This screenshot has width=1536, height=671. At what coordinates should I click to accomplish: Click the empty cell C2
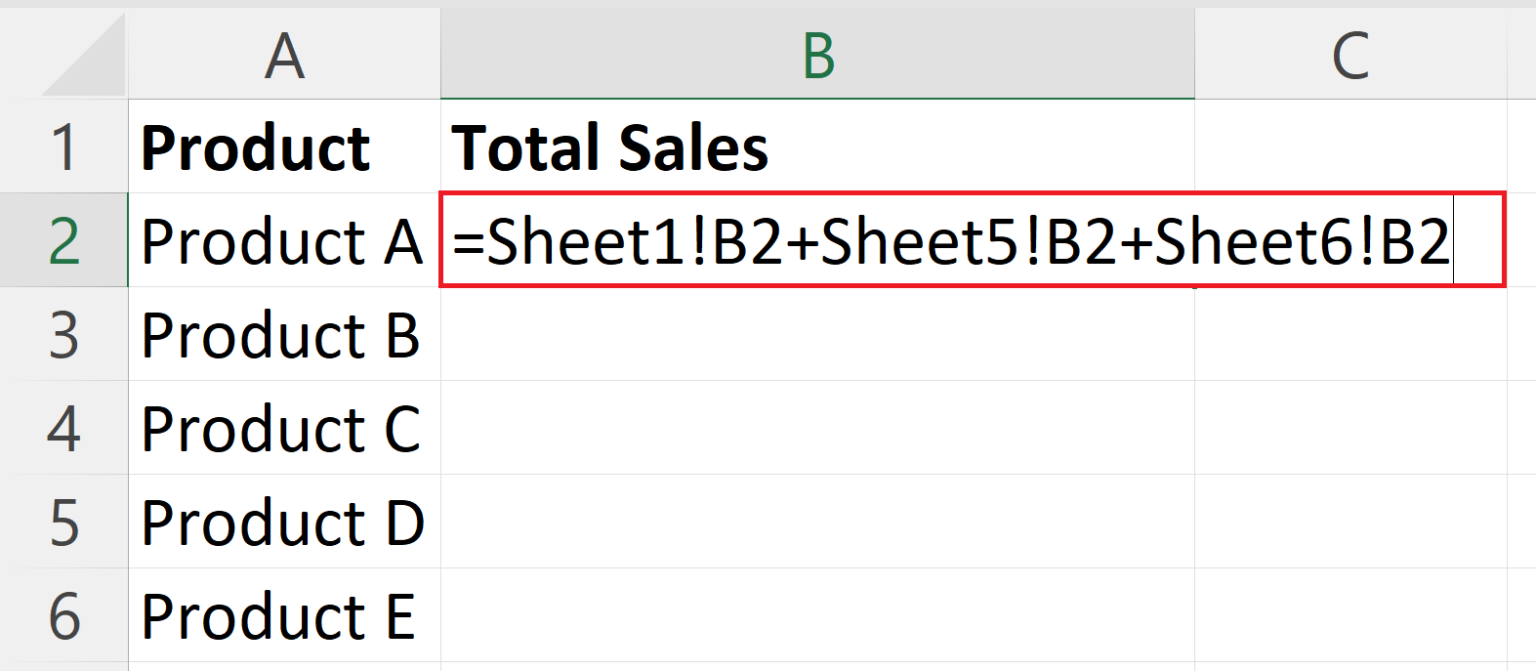click(1352, 240)
